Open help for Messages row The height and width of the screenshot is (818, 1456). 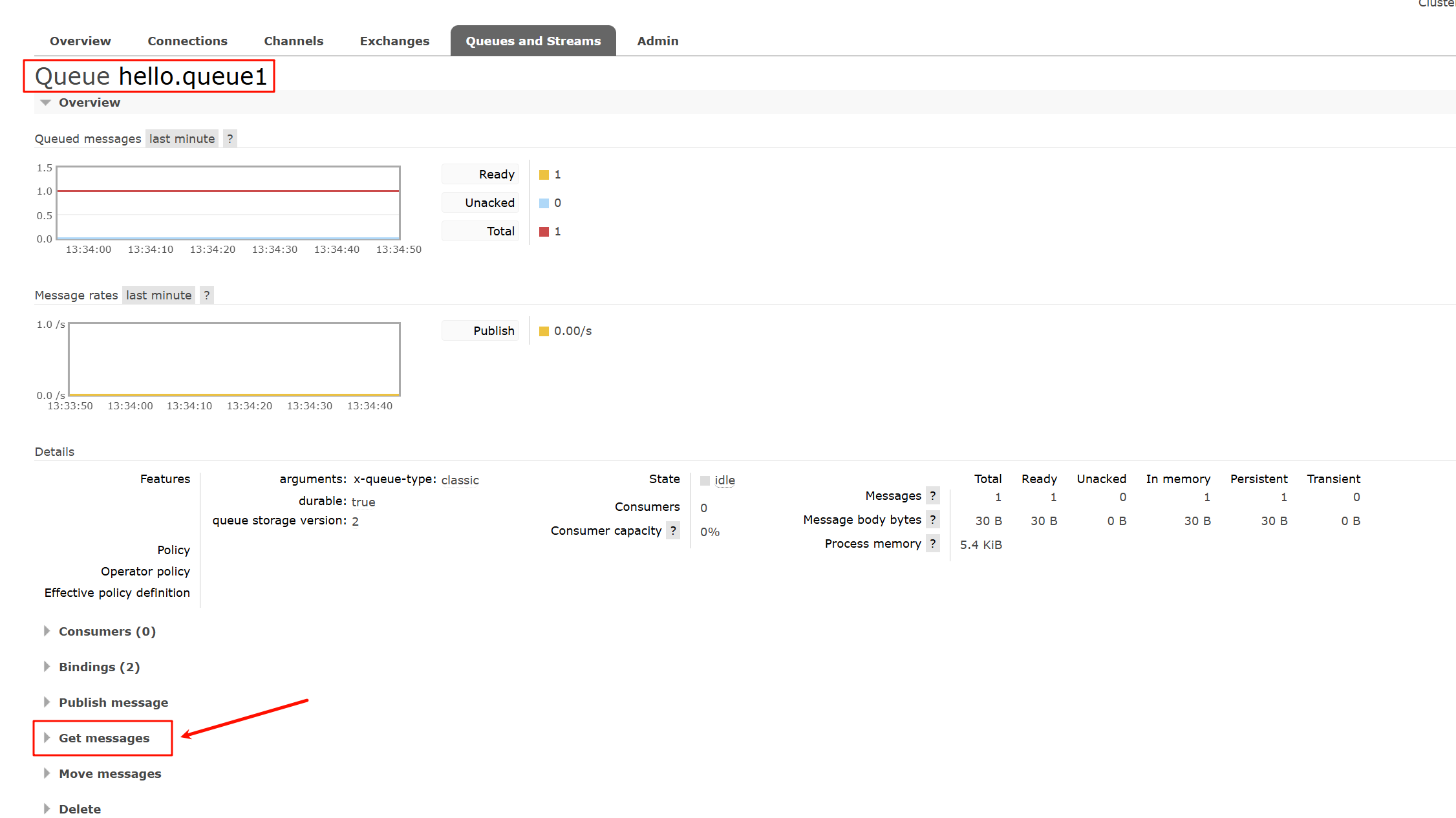point(932,495)
